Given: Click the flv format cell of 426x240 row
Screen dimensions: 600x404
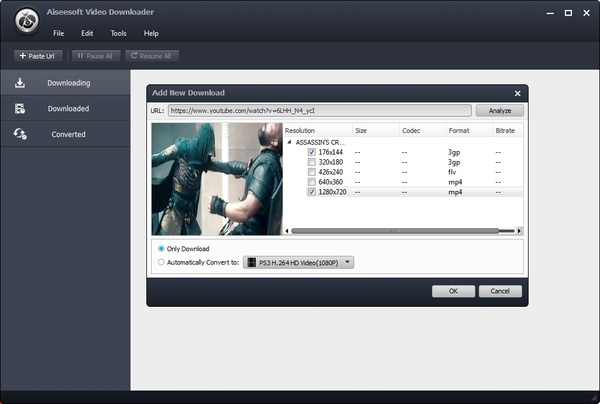Looking at the screenshot, I should click(452, 172).
